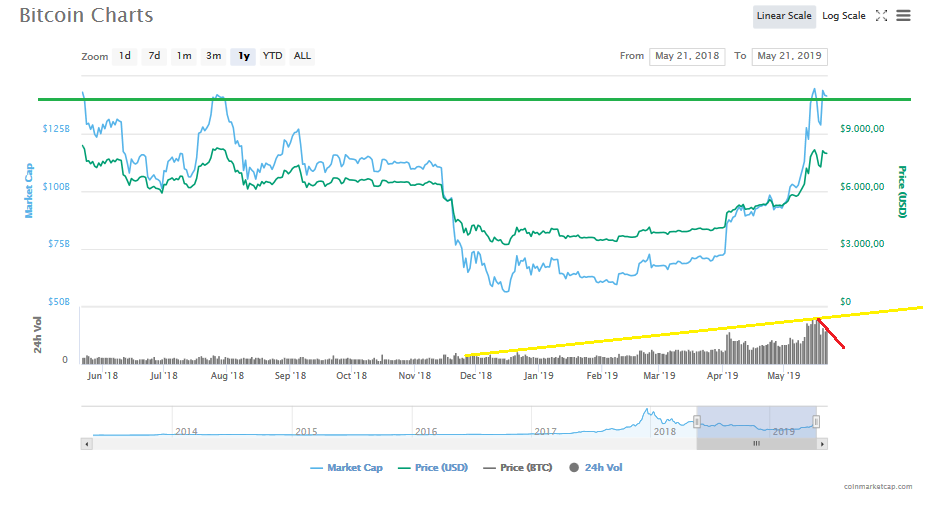
Task: Show ALL time zoom range
Action: point(302,56)
